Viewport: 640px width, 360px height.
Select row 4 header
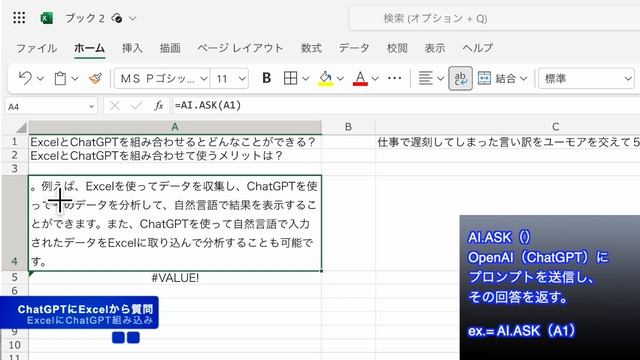click(x=15, y=223)
